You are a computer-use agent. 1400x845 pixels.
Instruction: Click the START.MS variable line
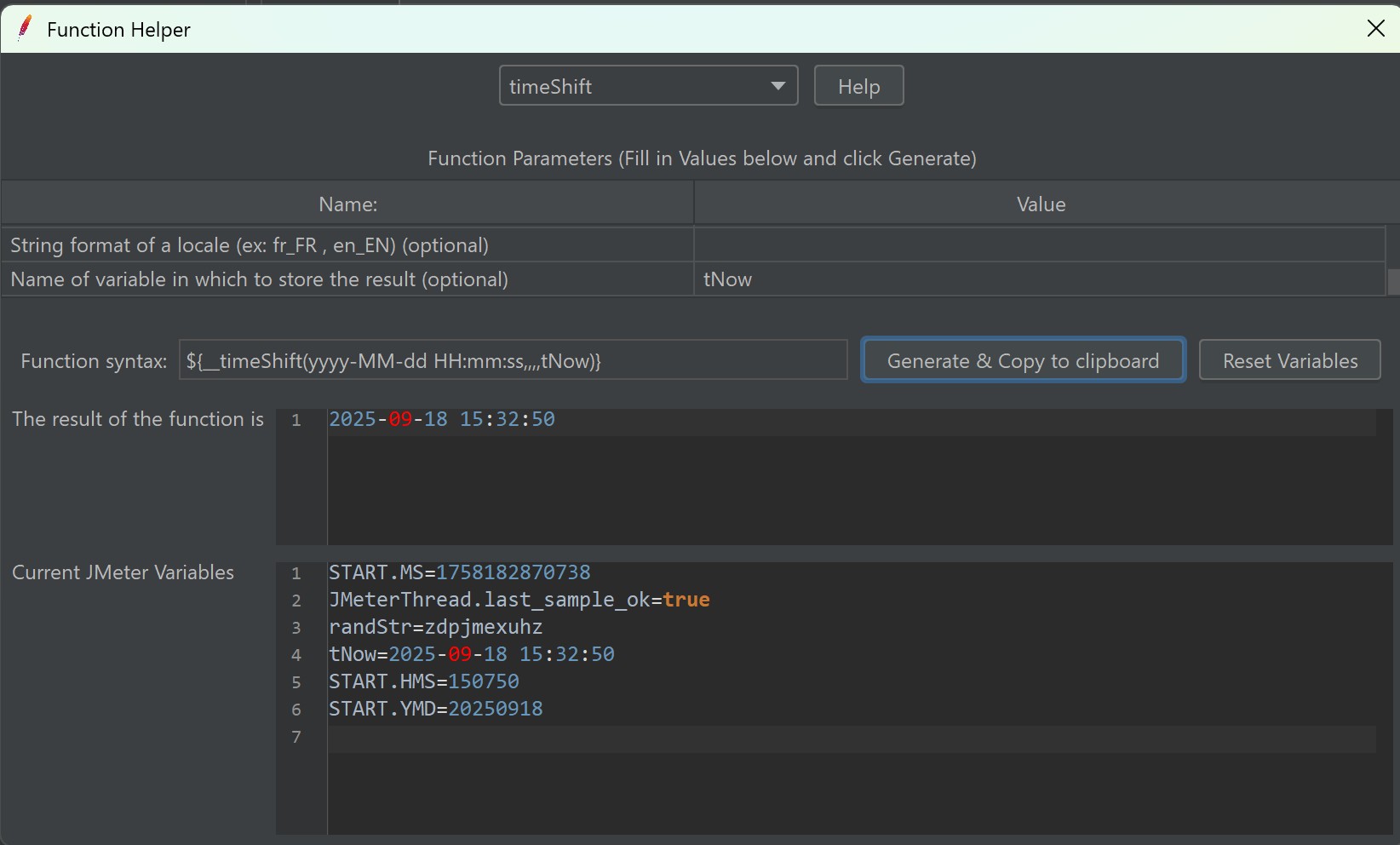460,572
